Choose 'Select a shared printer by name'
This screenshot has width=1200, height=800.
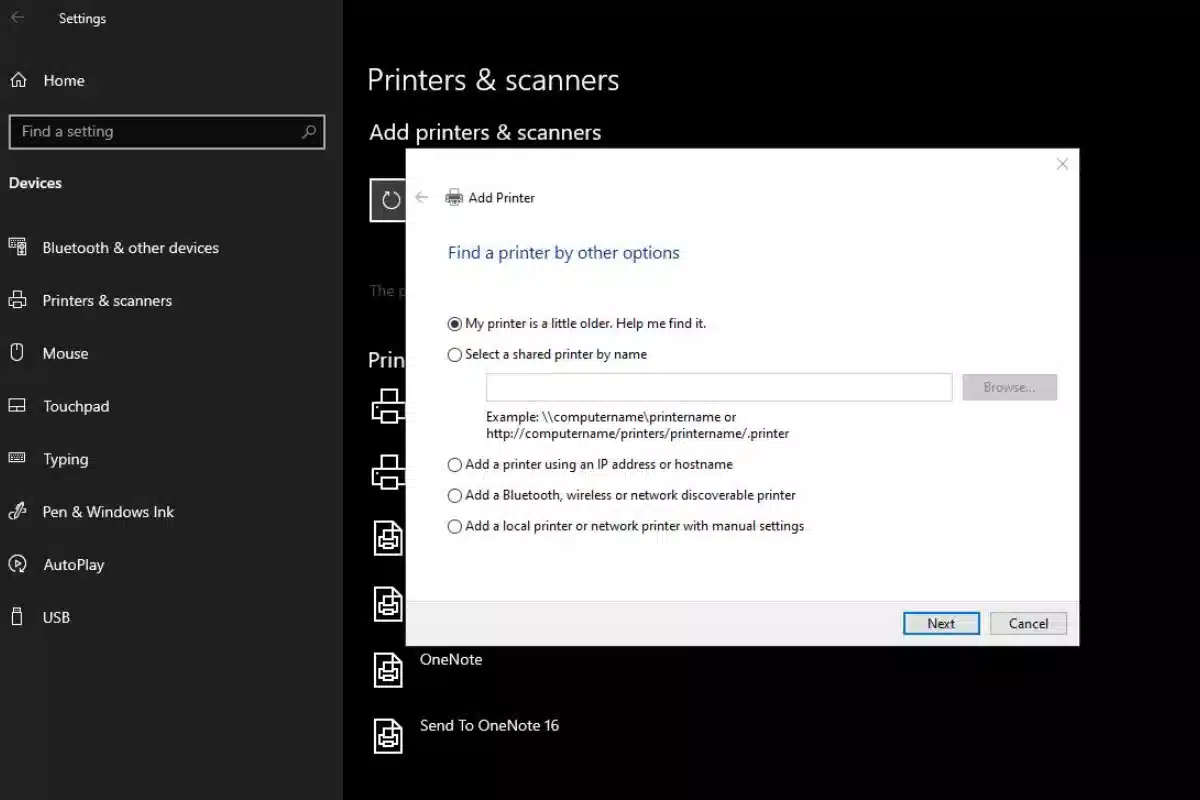pyautogui.click(x=455, y=355)
